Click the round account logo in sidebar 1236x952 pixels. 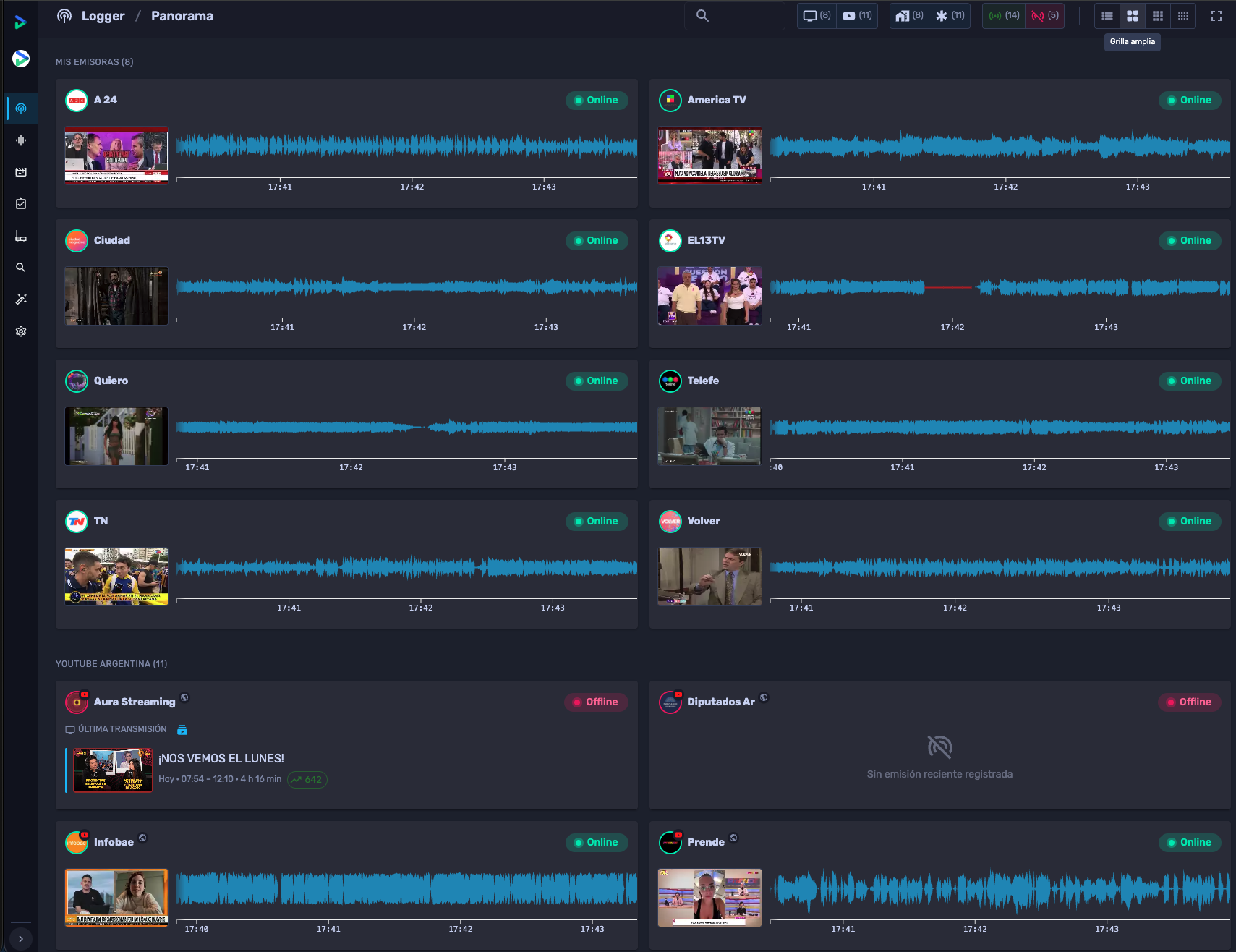pyautogui.click(x=21, y=59)
